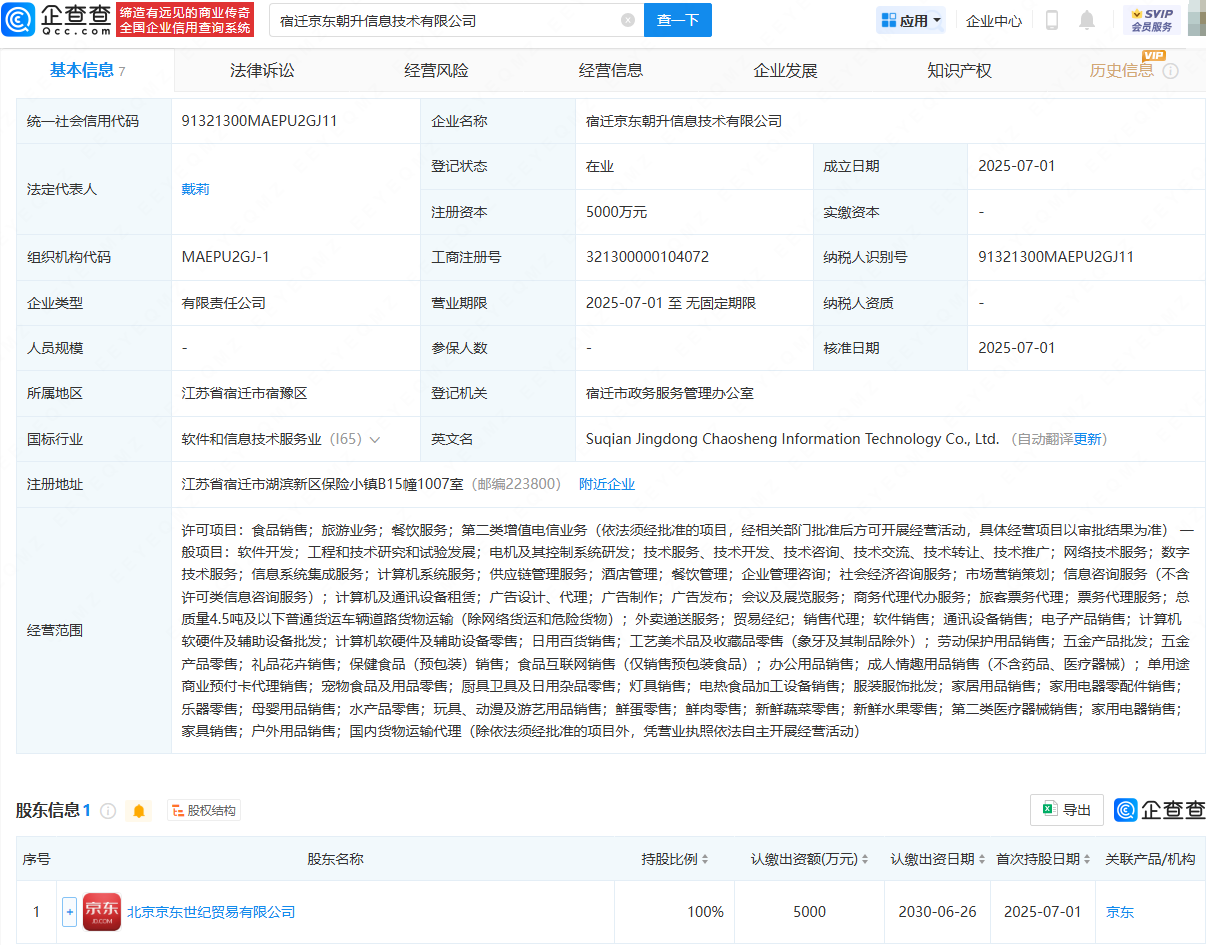Select credit code 91321300MAEPU2GJ11 in top row
The width and height of the screenshot is (1206, 945).
(x=259, y=121)
